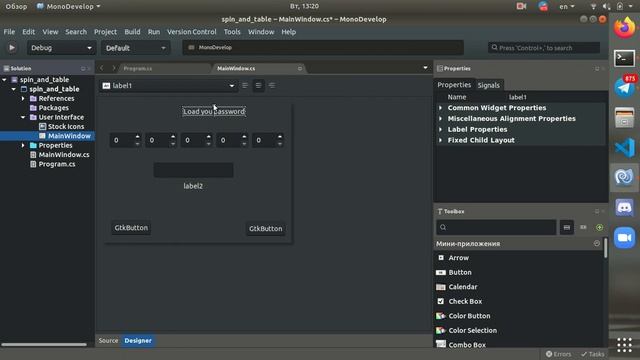
Task: Show the Errors pad in status bar
Action: 559,354
